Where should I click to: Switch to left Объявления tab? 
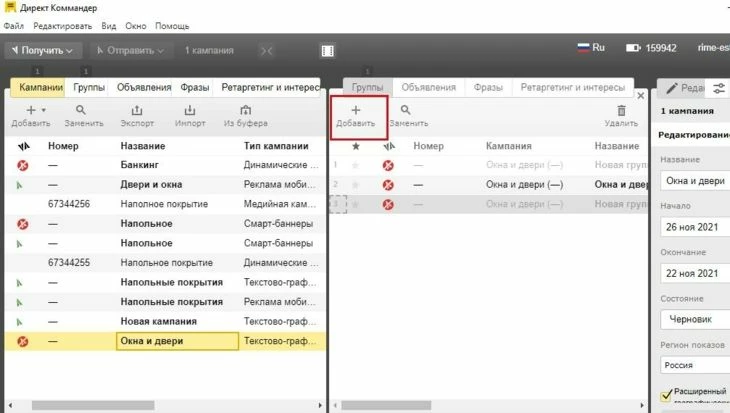click(144, 87)
